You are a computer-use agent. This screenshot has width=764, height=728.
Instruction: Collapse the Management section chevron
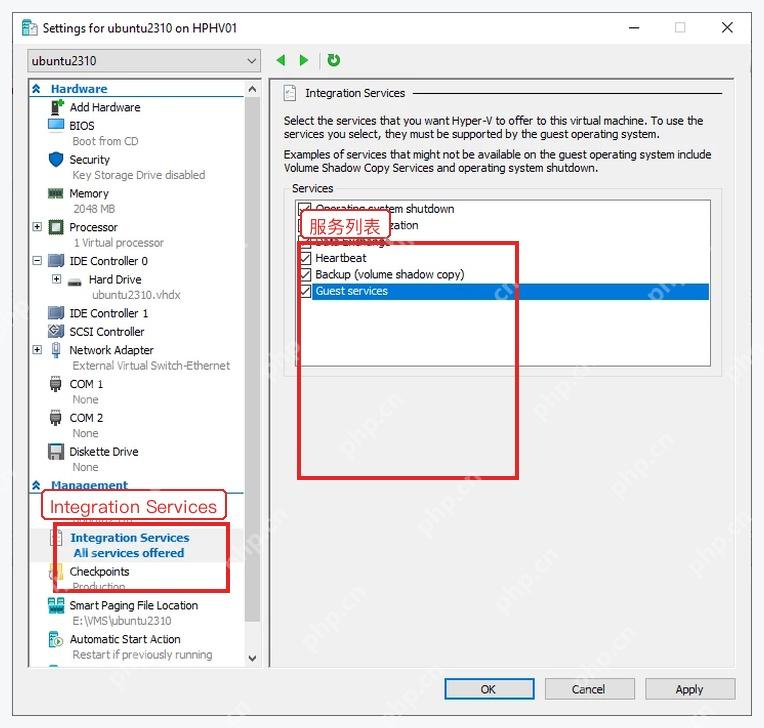pos(37,485)
